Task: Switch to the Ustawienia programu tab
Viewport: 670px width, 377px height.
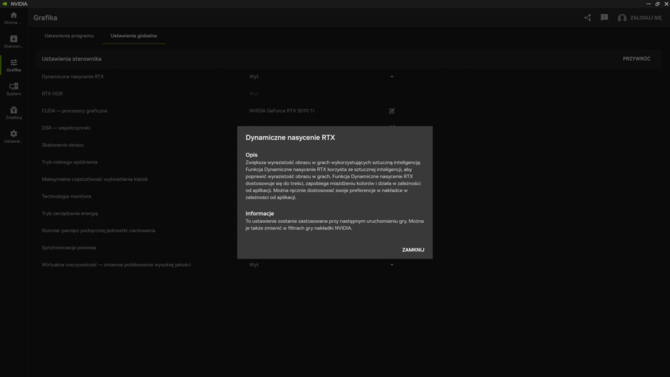Action: [69, 36]
